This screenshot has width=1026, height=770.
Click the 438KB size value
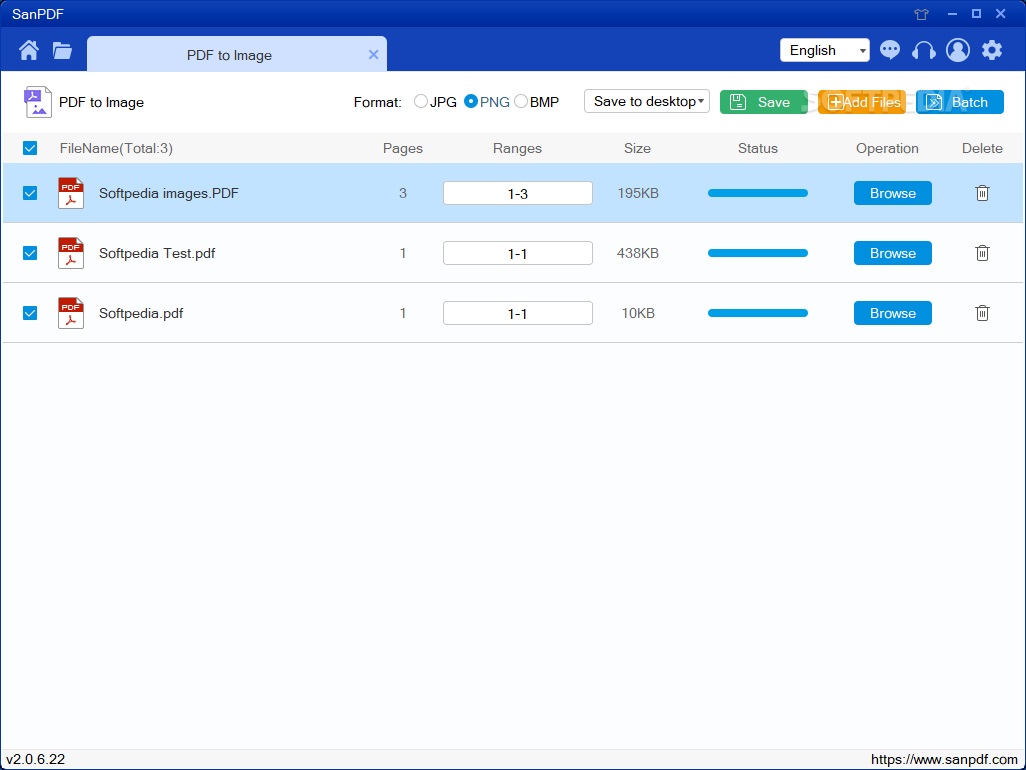[x=638, y=253]
